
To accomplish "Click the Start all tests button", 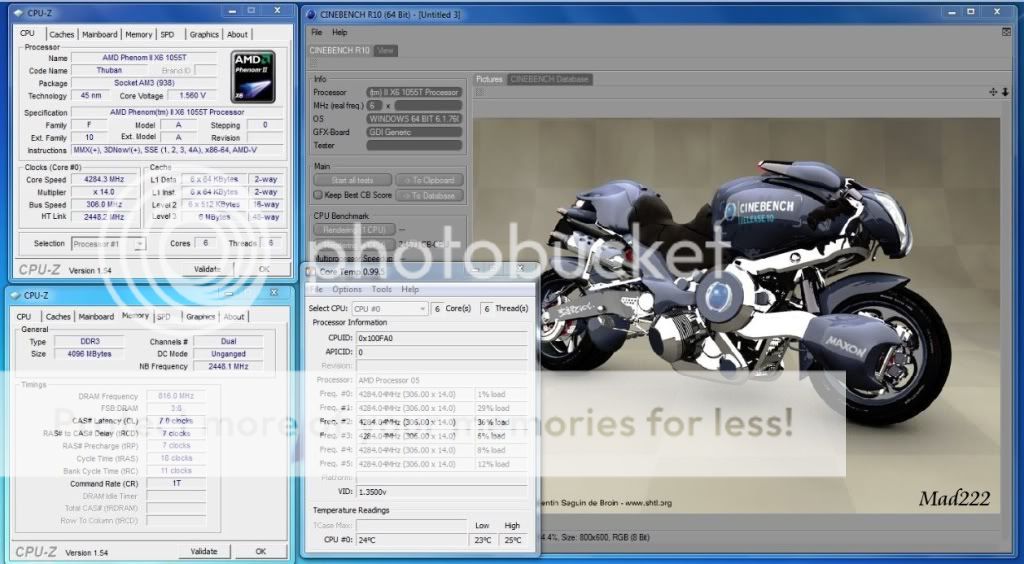I will click(x=351, y=180).
